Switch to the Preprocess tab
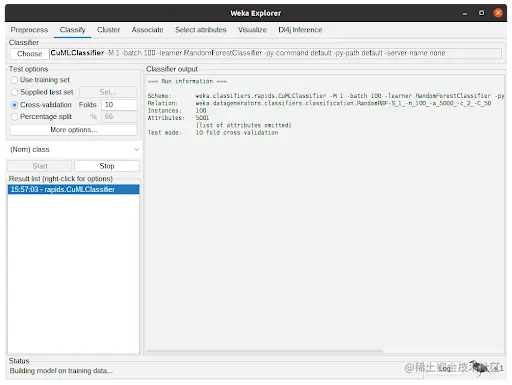Viewport: 512px width, 385px height. 29,30
